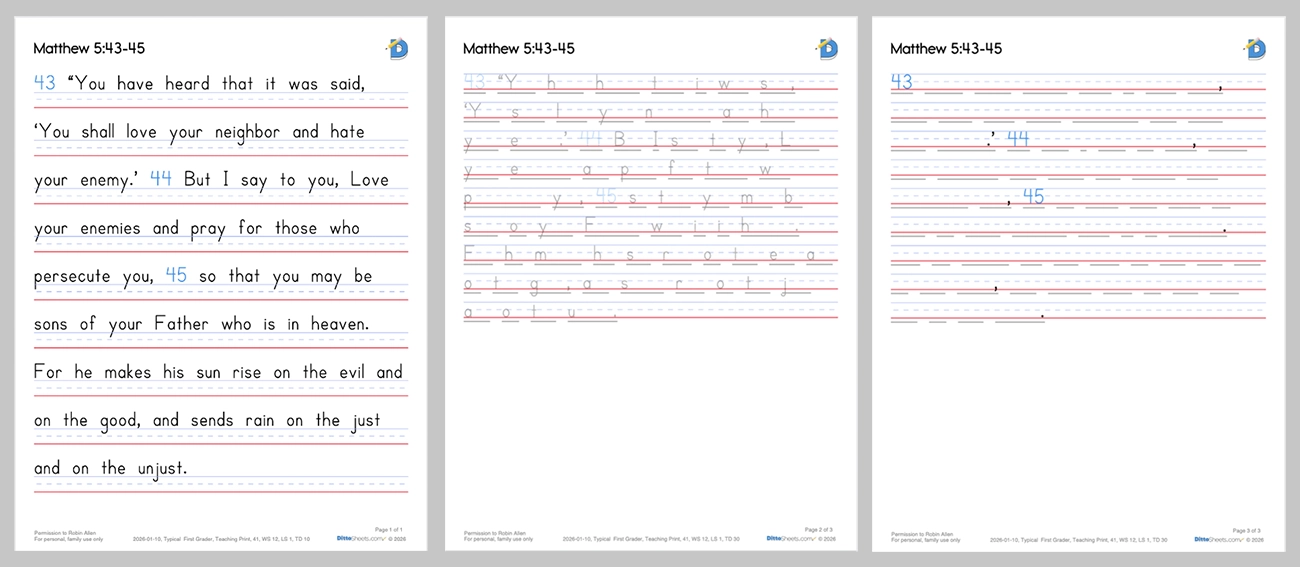This screenshot has height=567, width=1300.
Task: Click verse number 43 on the blank-lines page
Action: click(902, 82)
